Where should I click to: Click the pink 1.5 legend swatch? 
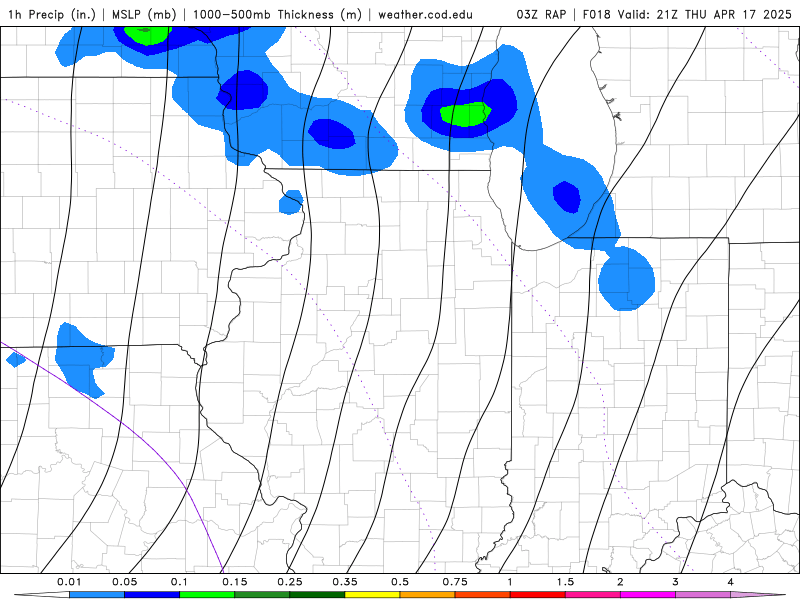(593, 595)
